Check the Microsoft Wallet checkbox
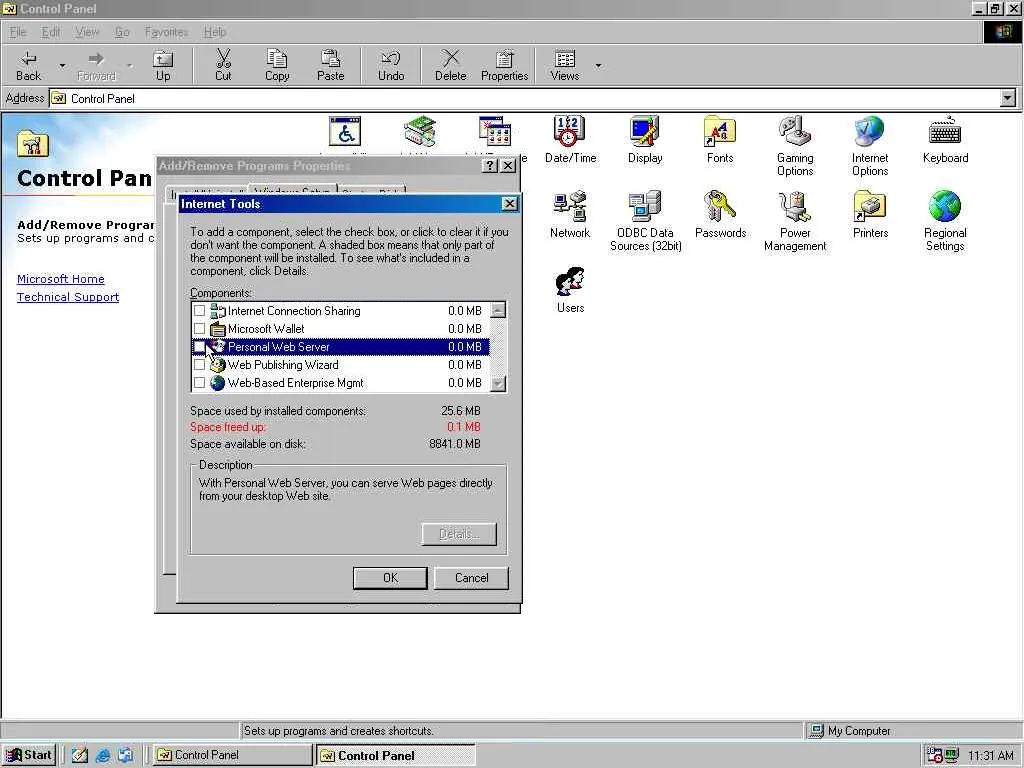The height and width of the screenshot is (768, 1024). coord(199,328)
